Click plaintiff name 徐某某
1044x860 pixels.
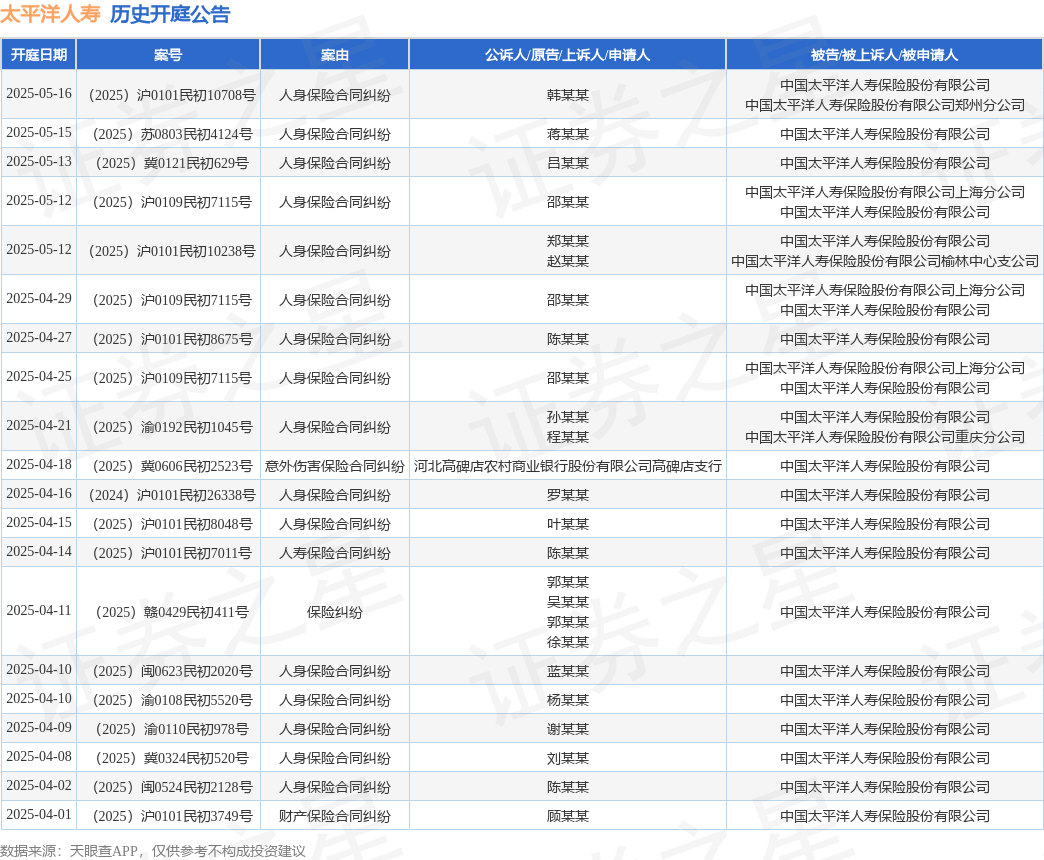click(x=567, y=642)
